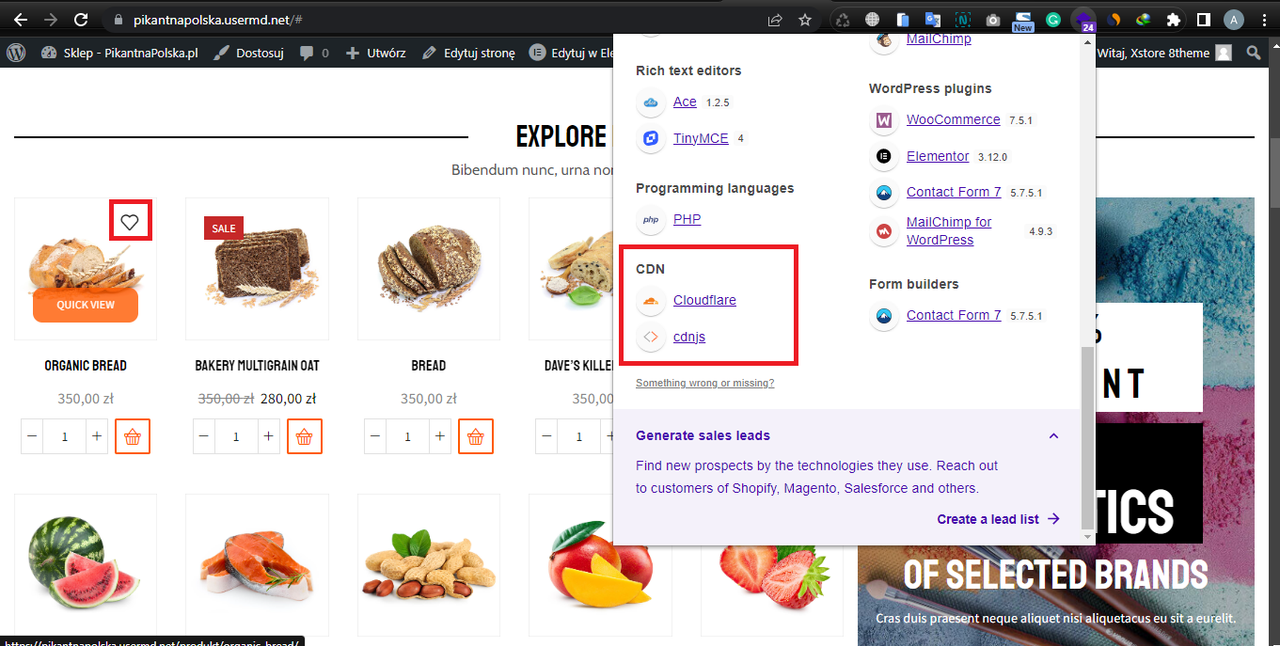Image resolution: width=1280 pixels, height=646 pixels.
Task: Click Edytuj stronę in admin bar
Action: [468, 53]
